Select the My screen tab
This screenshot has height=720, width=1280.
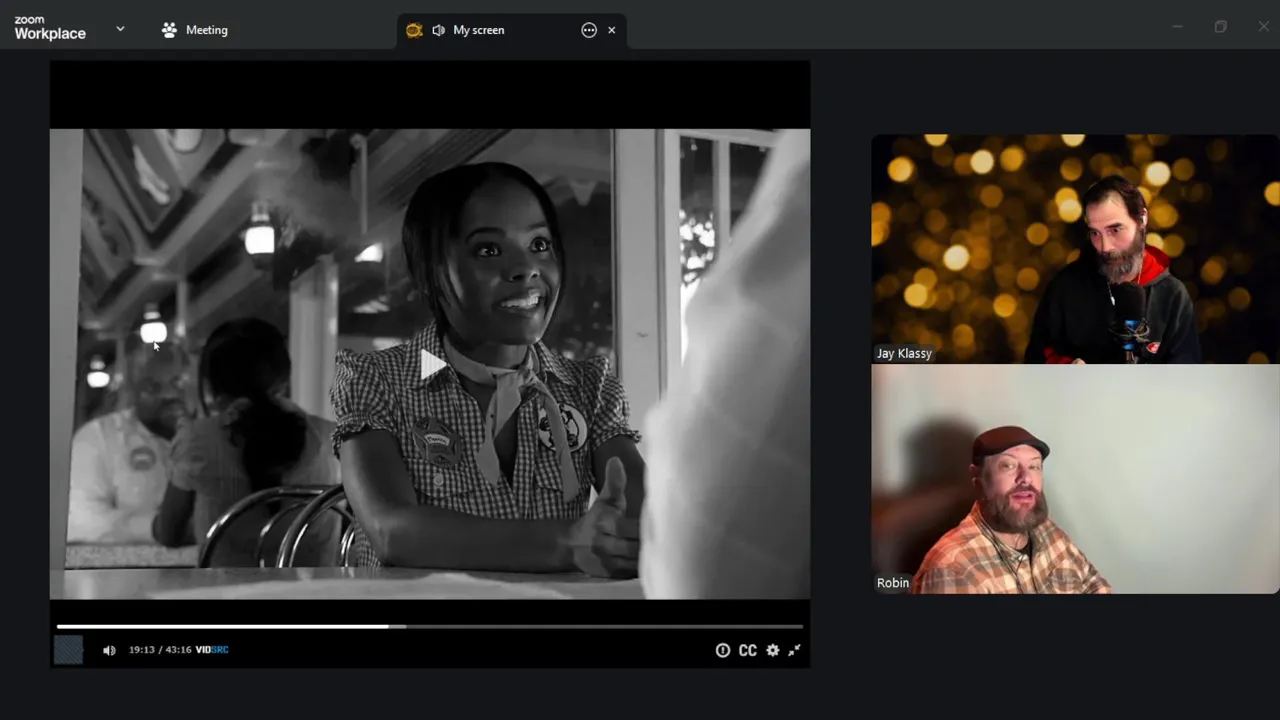click(x=511, y=30)
